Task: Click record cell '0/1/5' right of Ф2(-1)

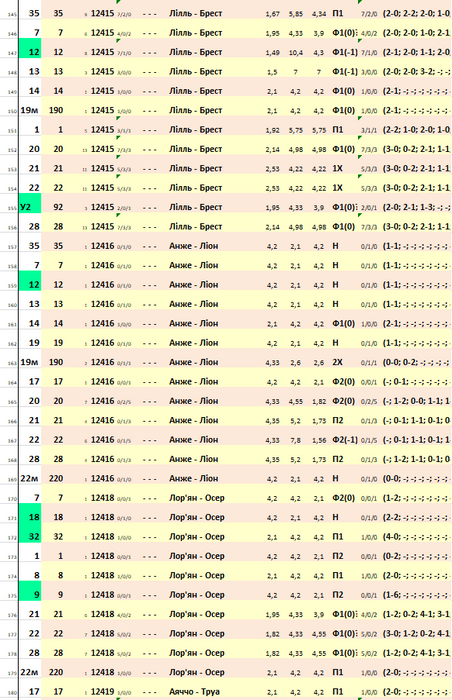Action: (369, 440)
